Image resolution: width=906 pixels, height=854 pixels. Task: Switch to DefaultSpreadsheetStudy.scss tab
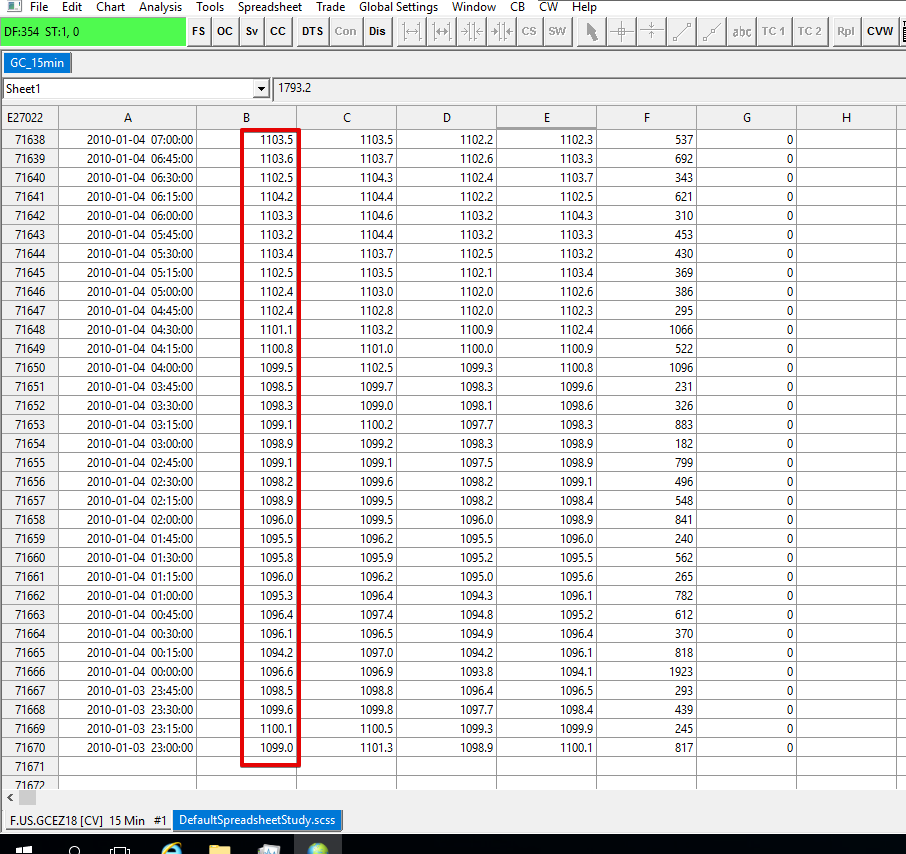coord(257,820)
